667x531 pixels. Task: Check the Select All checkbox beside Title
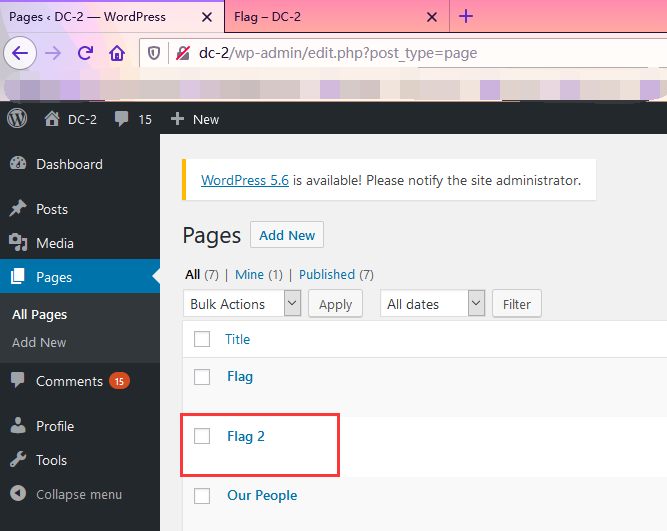pos(202,339)
